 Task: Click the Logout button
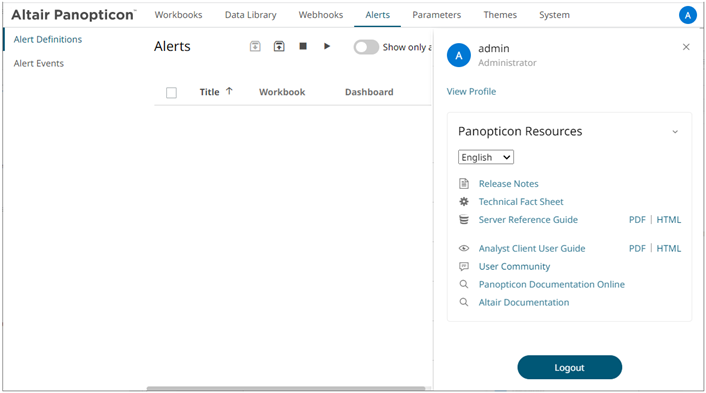tap(570, 367)
